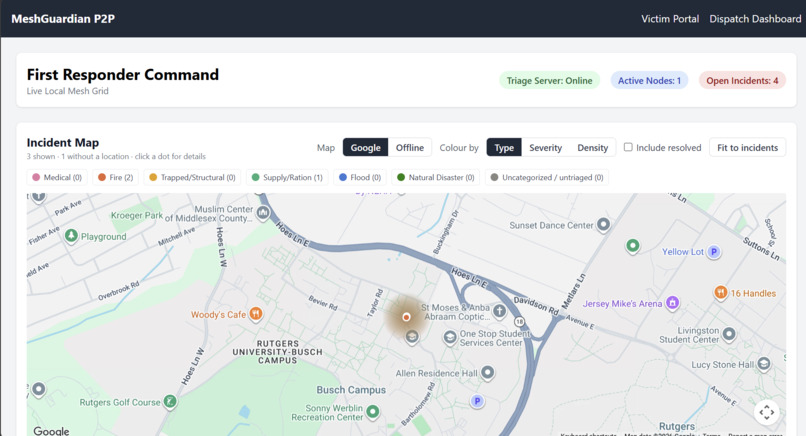Open the Victim Portal link
806x436 pixels.
670,19
